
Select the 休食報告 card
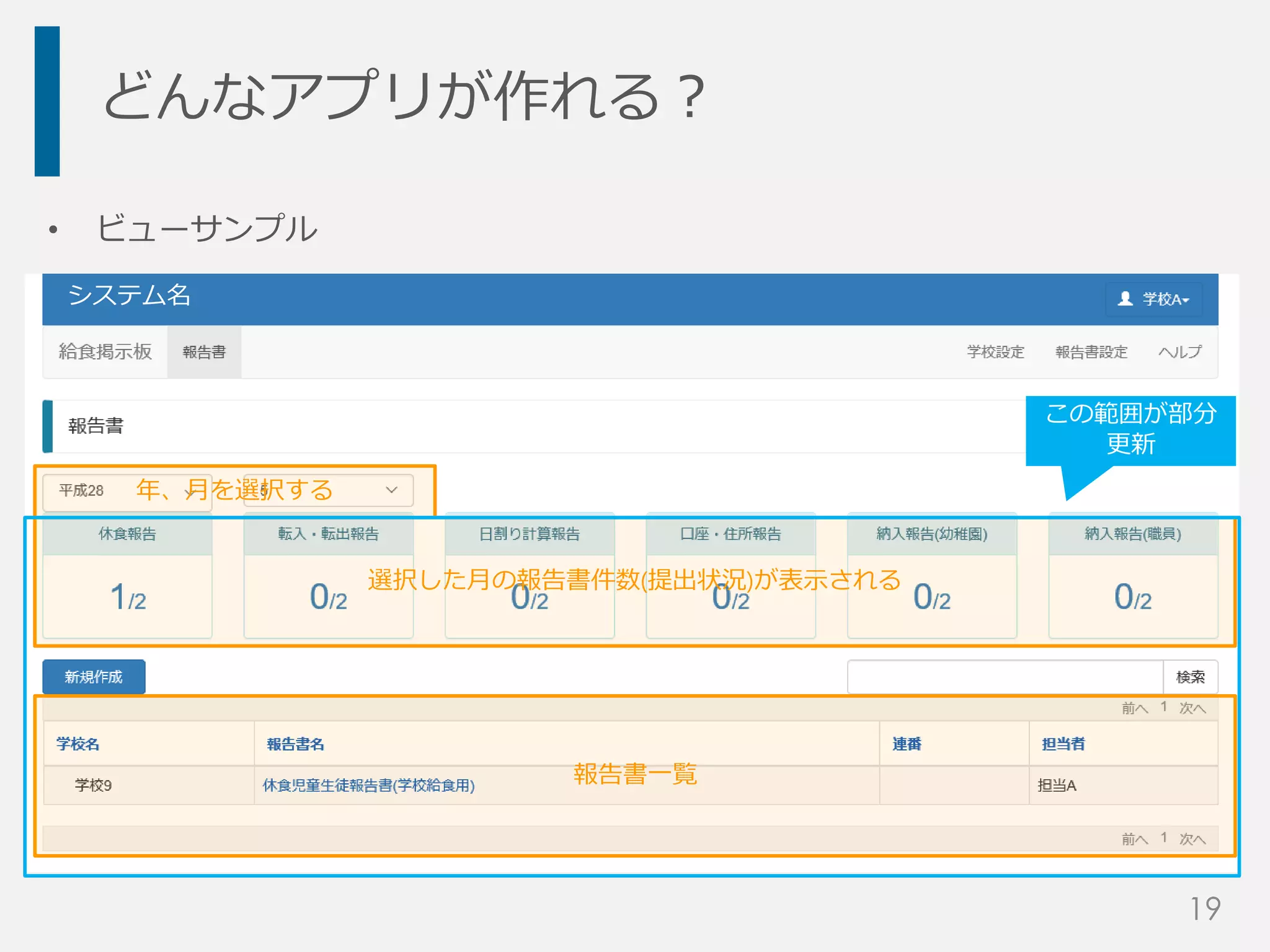(x=127, y=576)
